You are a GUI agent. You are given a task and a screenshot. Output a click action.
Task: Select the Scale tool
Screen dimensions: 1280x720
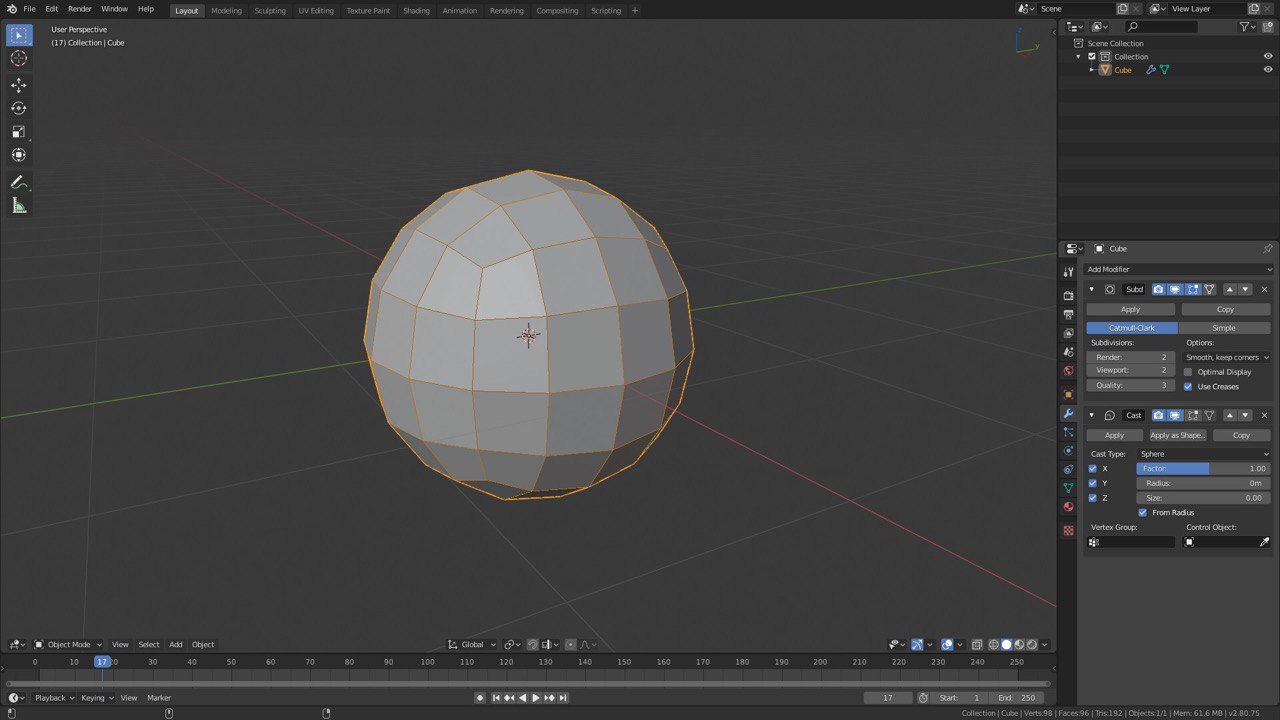pyautogui.click(x=18, y=132)
